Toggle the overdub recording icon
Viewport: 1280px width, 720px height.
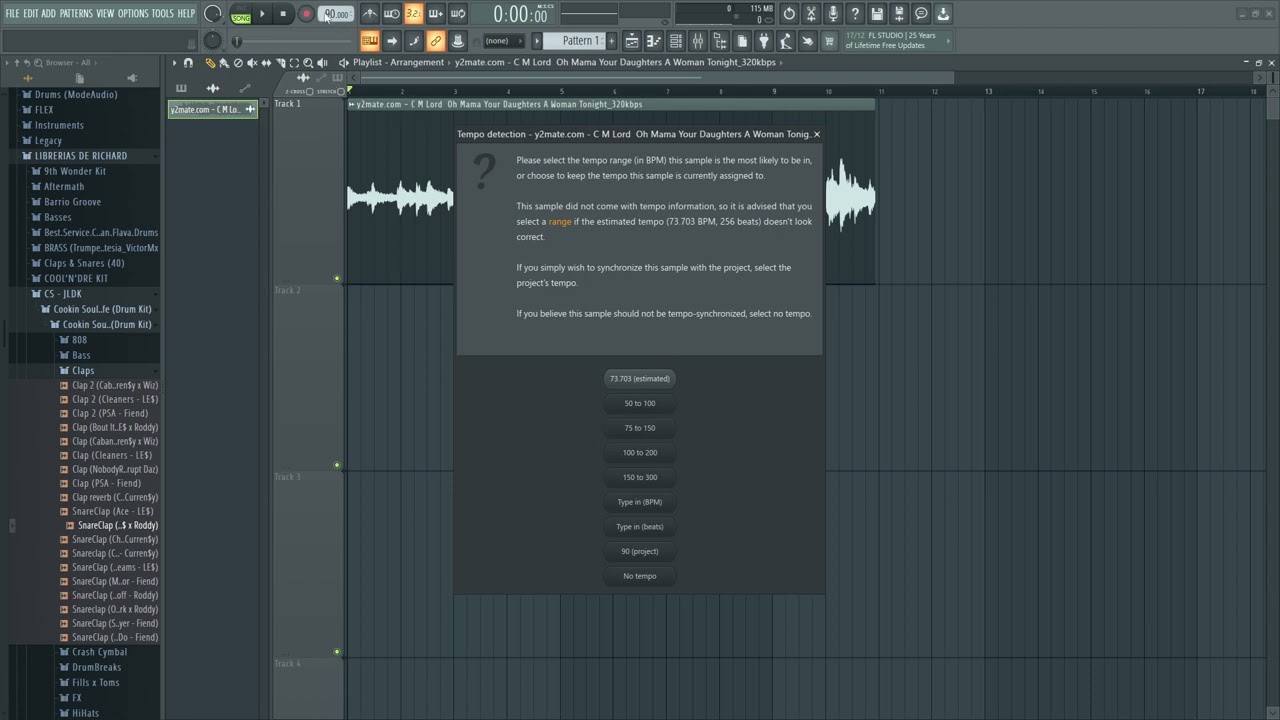(436, 14)
